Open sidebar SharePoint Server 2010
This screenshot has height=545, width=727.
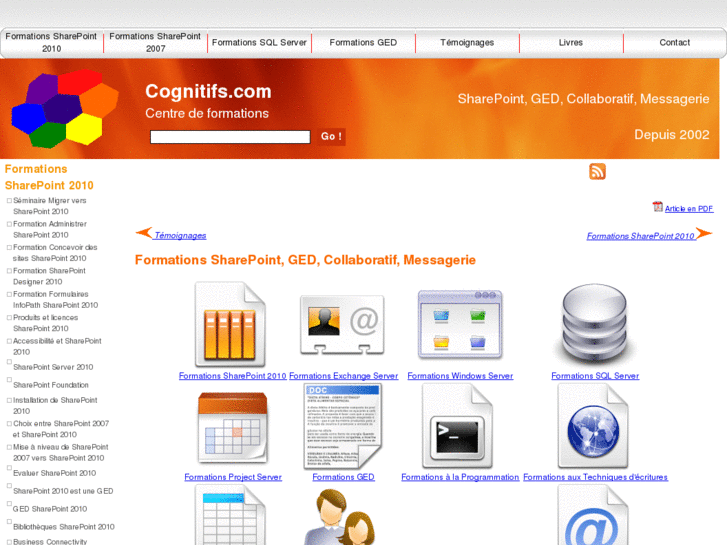(53, 367)
